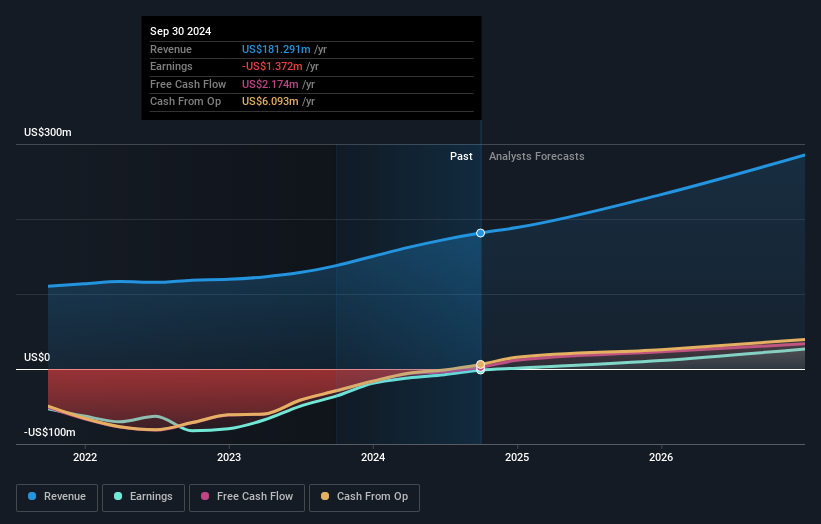Click the Earnings label in tooltip

[171, 66]
